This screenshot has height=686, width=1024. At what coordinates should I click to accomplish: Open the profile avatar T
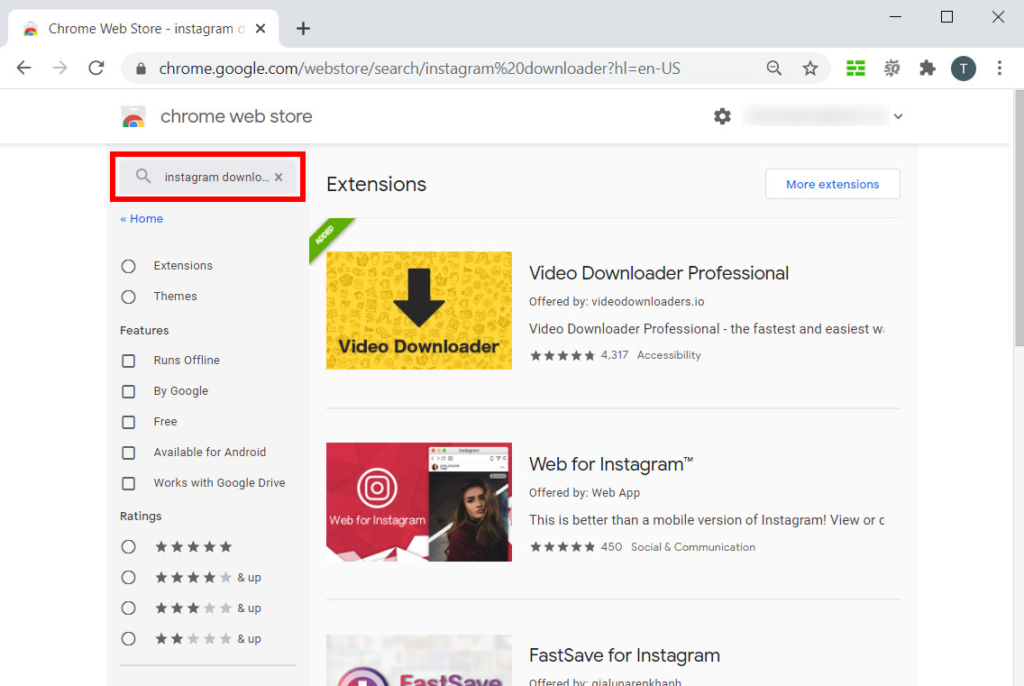pos(963,68)
